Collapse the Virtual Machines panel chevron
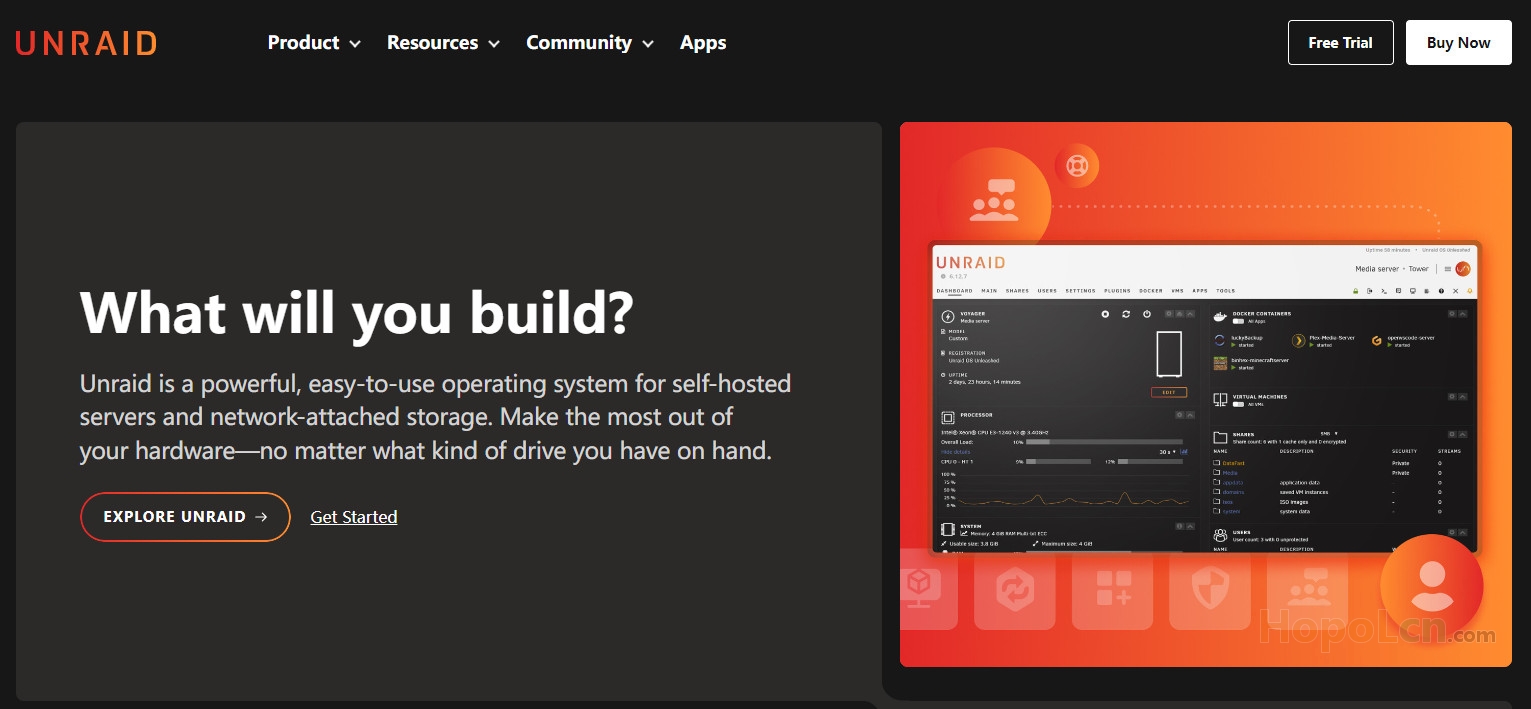This screenshot has width=1531, height=709. pos(1463,396)
